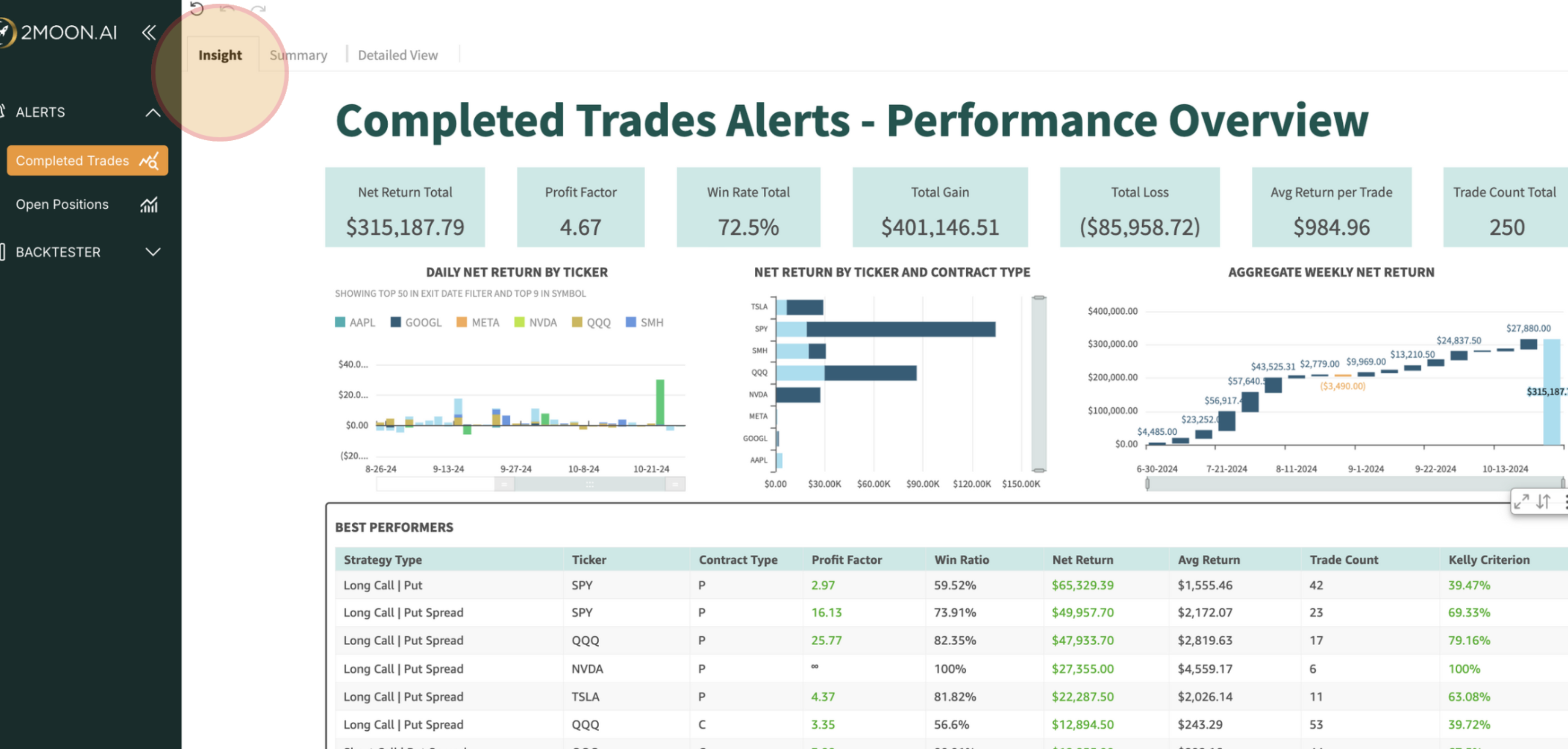
Task: Click the weekly net return range slider
Action: click(1354, 484)
